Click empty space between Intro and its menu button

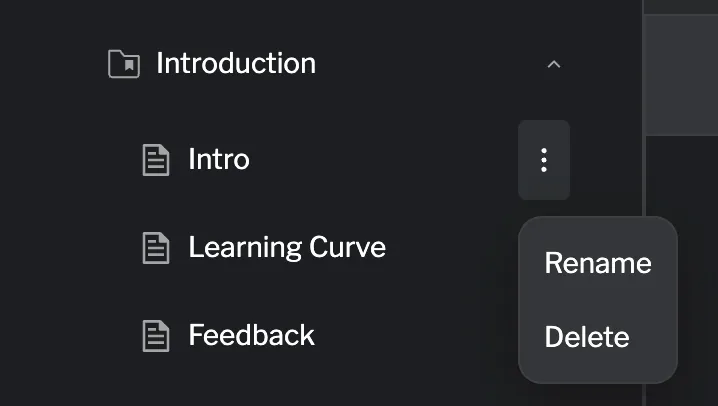click(x=380, y=160)
